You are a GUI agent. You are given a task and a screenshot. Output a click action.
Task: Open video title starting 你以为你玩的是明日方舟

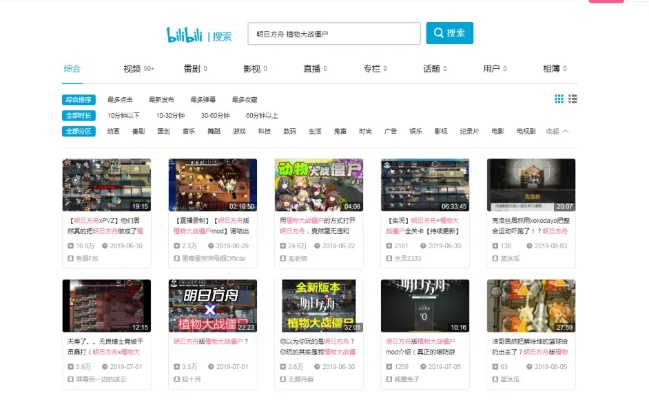[x=317, y=347]
